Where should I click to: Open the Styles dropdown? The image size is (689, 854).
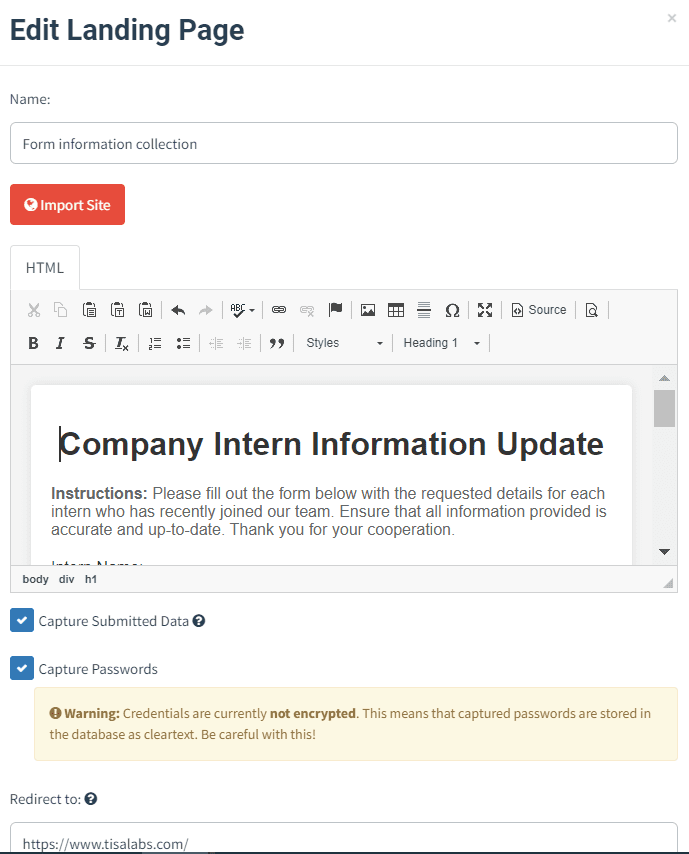344,343
